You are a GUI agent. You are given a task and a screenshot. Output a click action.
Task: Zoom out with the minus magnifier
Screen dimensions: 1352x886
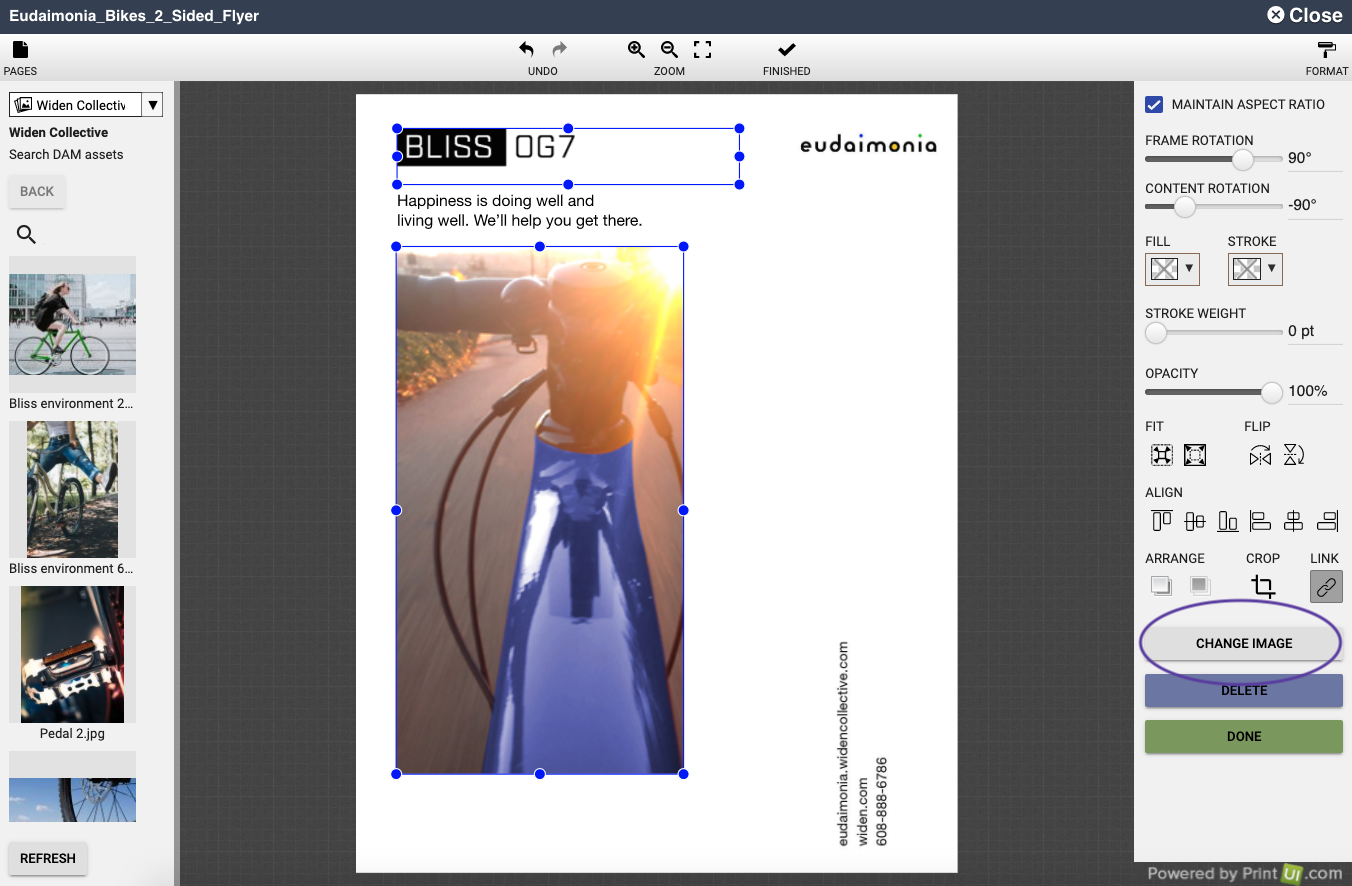pyautogui.click(x=669, y=49)
